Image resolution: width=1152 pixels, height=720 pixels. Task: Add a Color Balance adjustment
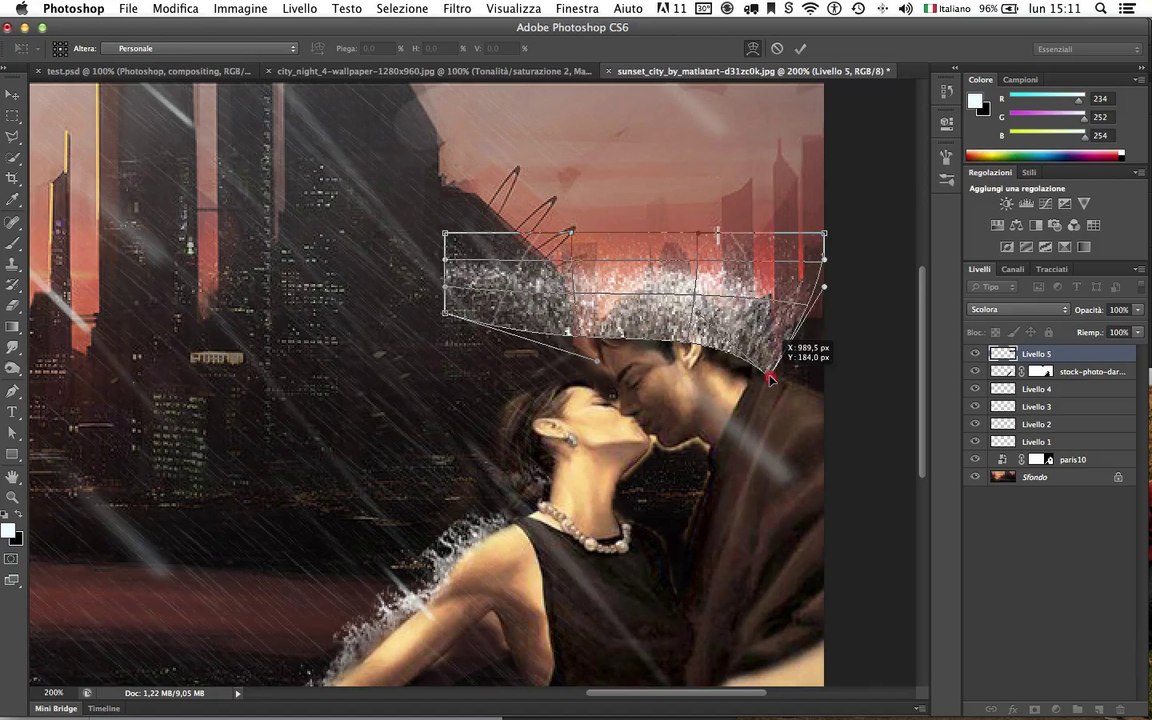[x=1016, y=226]
